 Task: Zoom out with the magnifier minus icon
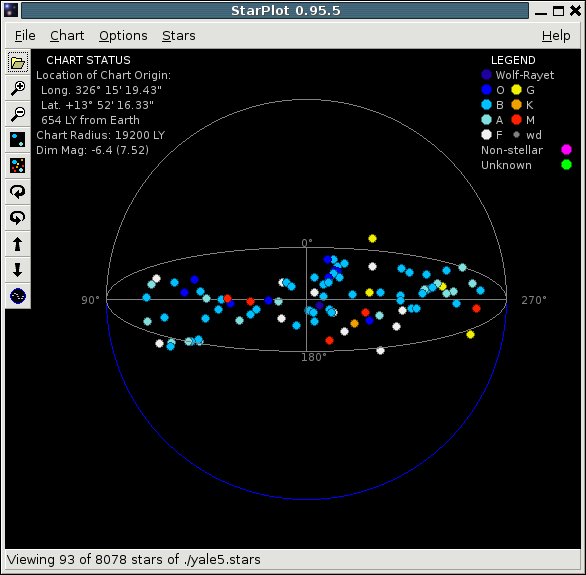coord(18,114)
